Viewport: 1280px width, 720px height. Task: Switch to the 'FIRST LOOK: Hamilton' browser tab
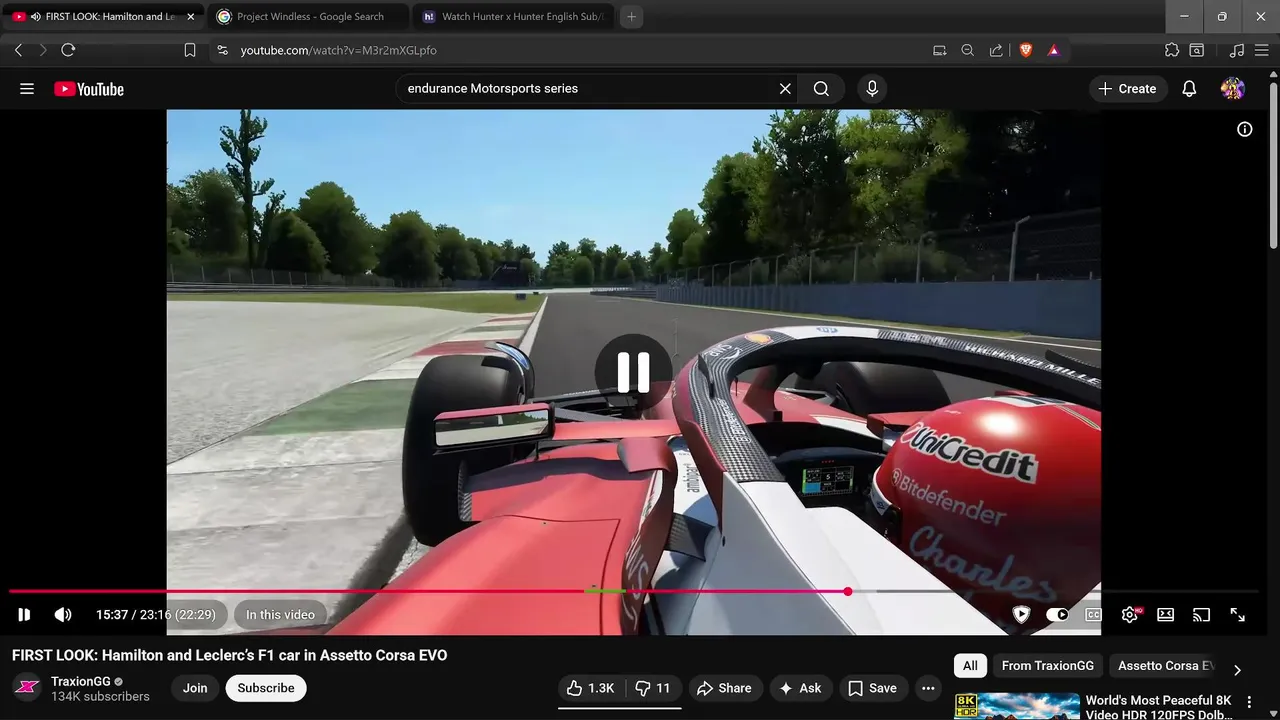click(x=104, y=17)
